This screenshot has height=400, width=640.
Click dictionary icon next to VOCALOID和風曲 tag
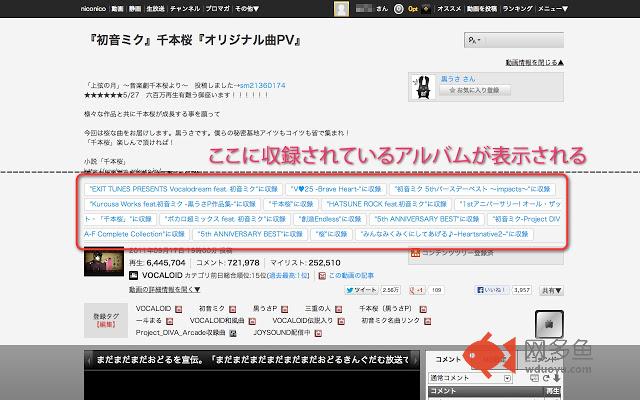pyautogui.click(x=252, y=321)
